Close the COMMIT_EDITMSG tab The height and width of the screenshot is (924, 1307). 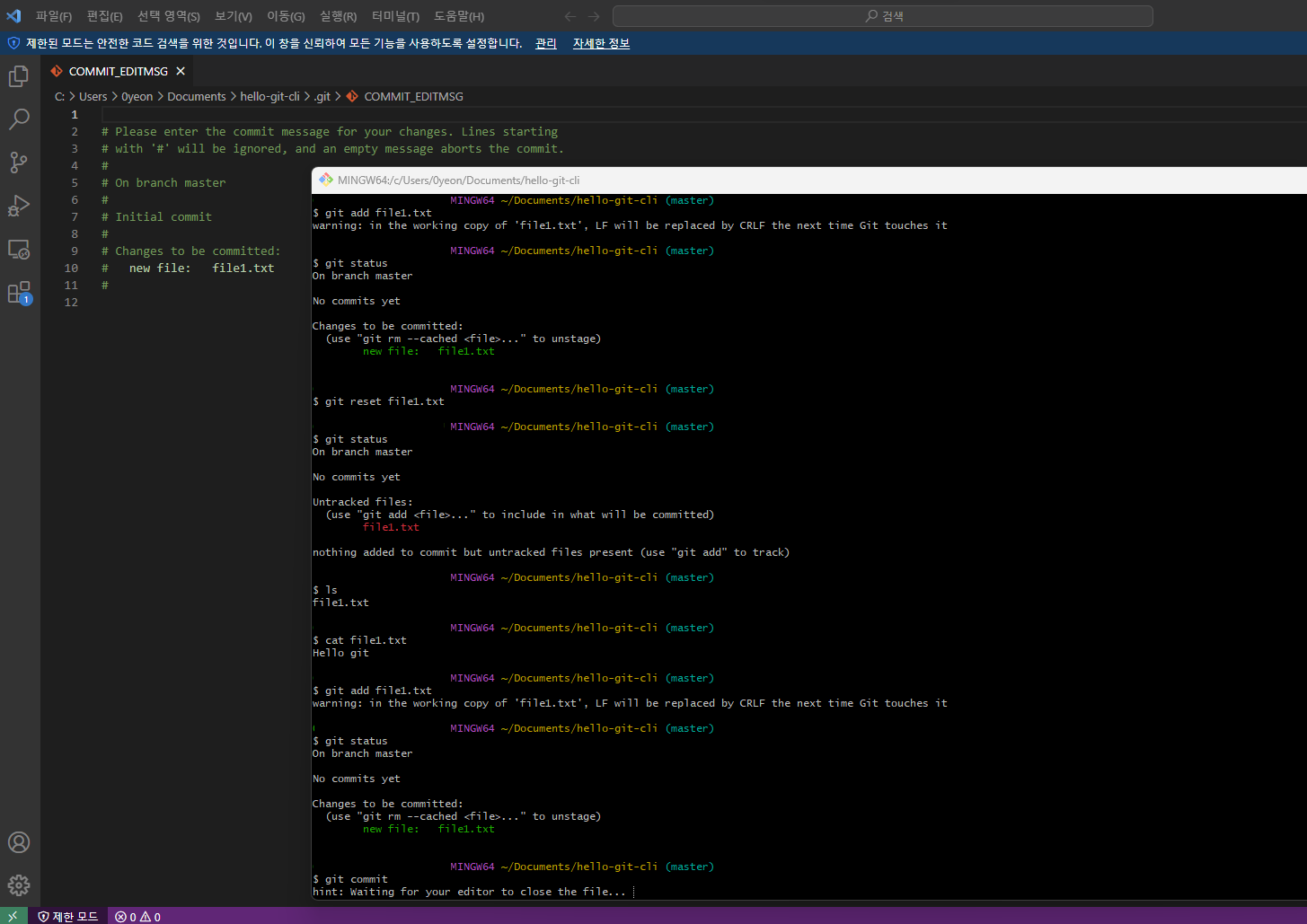click(181, 71)
